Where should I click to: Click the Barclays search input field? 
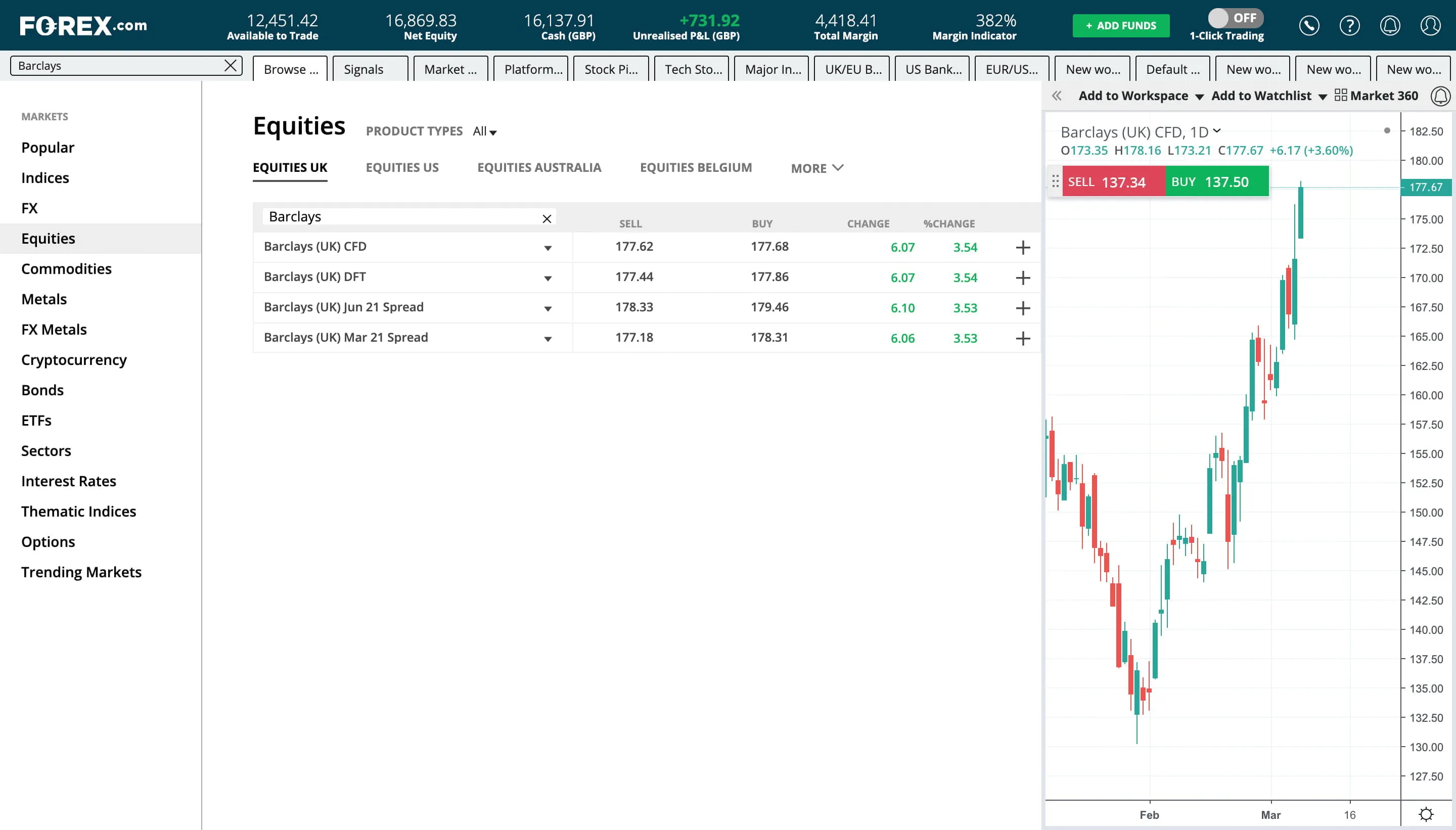click(x=120, y=65)
